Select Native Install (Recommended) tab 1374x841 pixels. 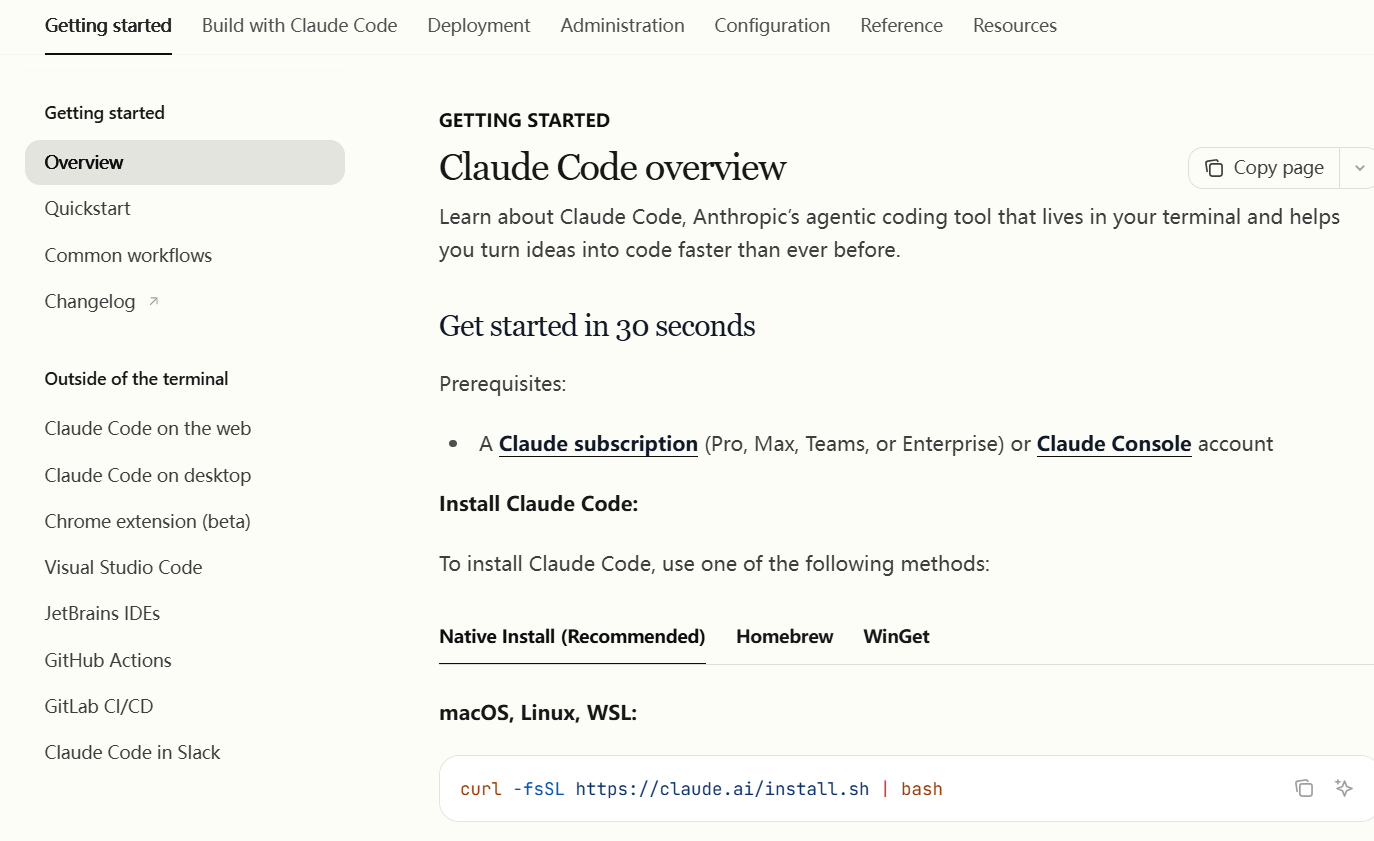[x=572, y=636]
